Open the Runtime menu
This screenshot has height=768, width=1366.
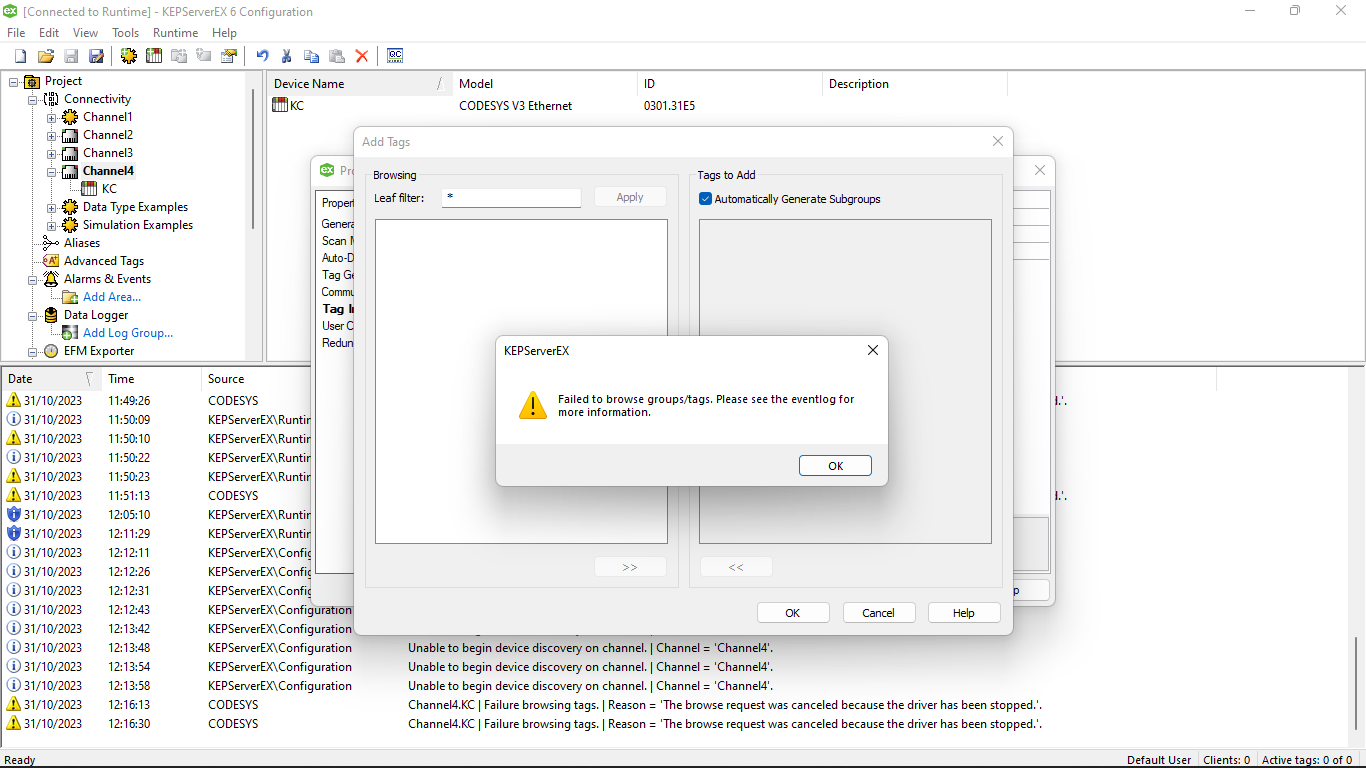click(x=175, y=32)
